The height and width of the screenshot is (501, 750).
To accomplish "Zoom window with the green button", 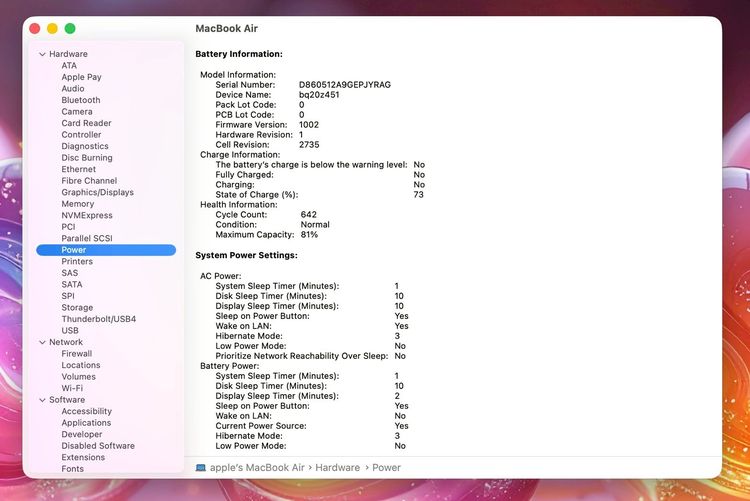I will pos(70,29).
